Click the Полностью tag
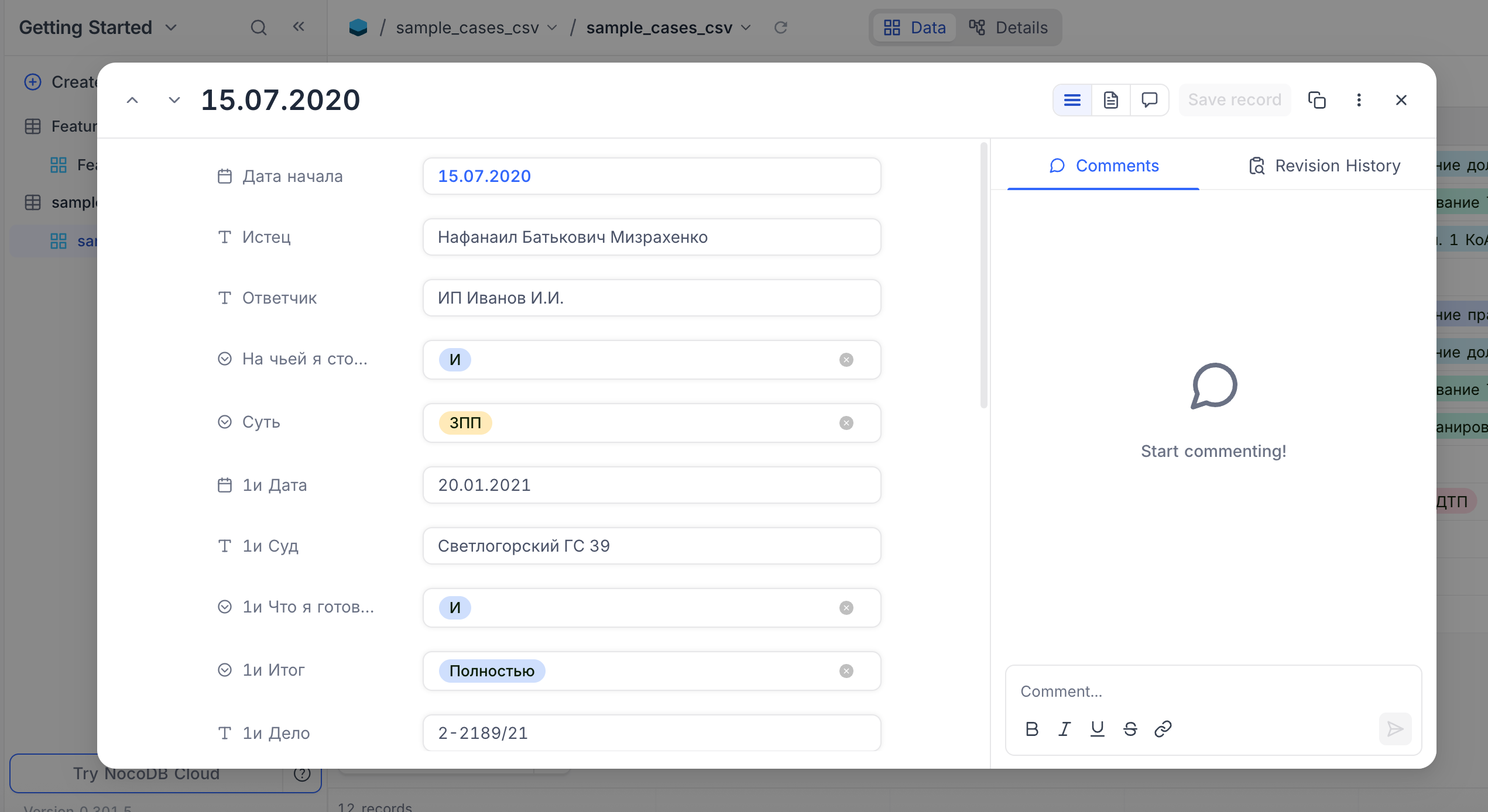The width and height of the screenshot is (1488, 812). pyautogui.click(x=492, y=671)
